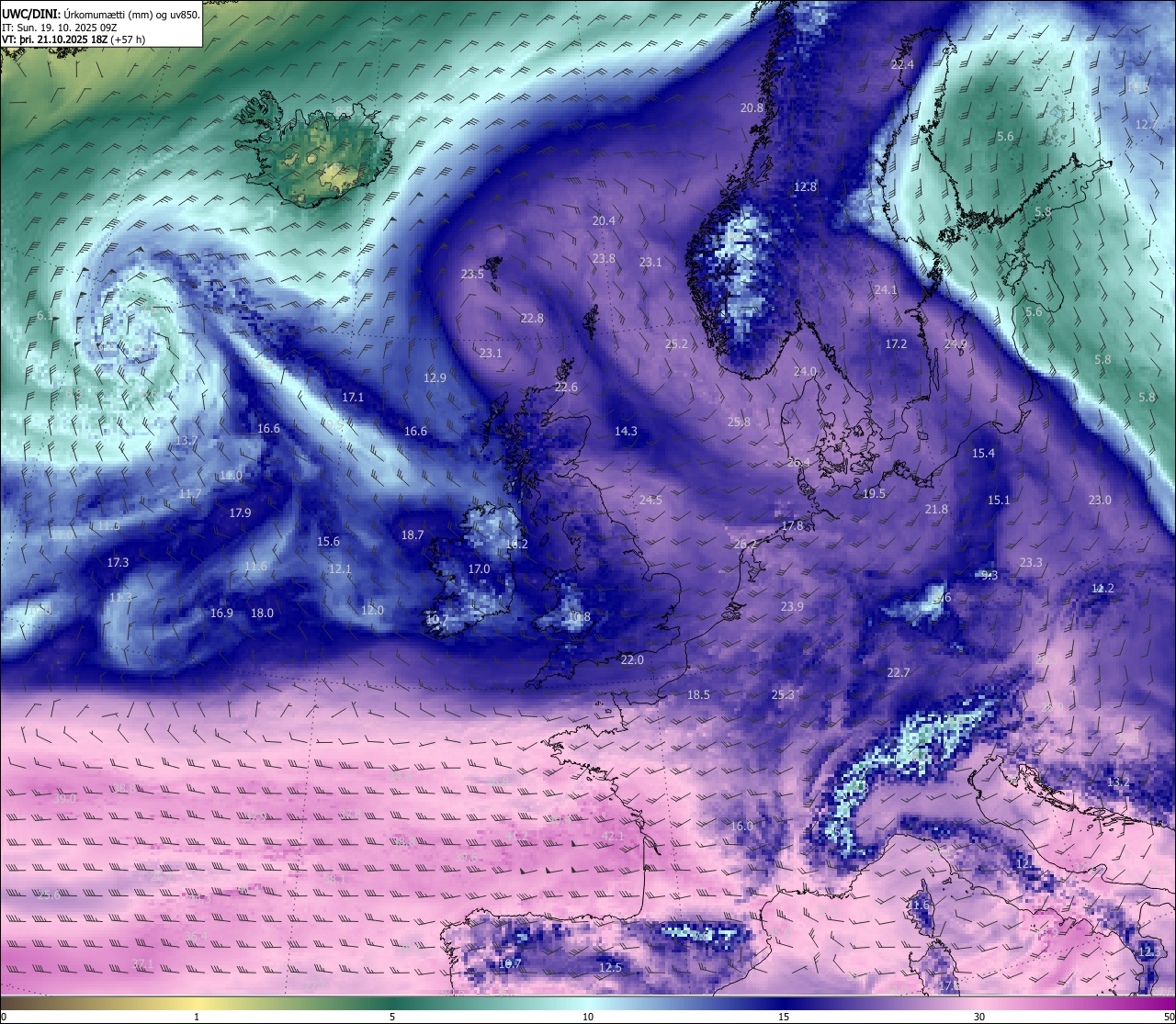The width and height of the screenshot is (1176, 1024).
Task: Click the 25.3 value over northern France
Action: pyautogui.click(x=783, y=695)
